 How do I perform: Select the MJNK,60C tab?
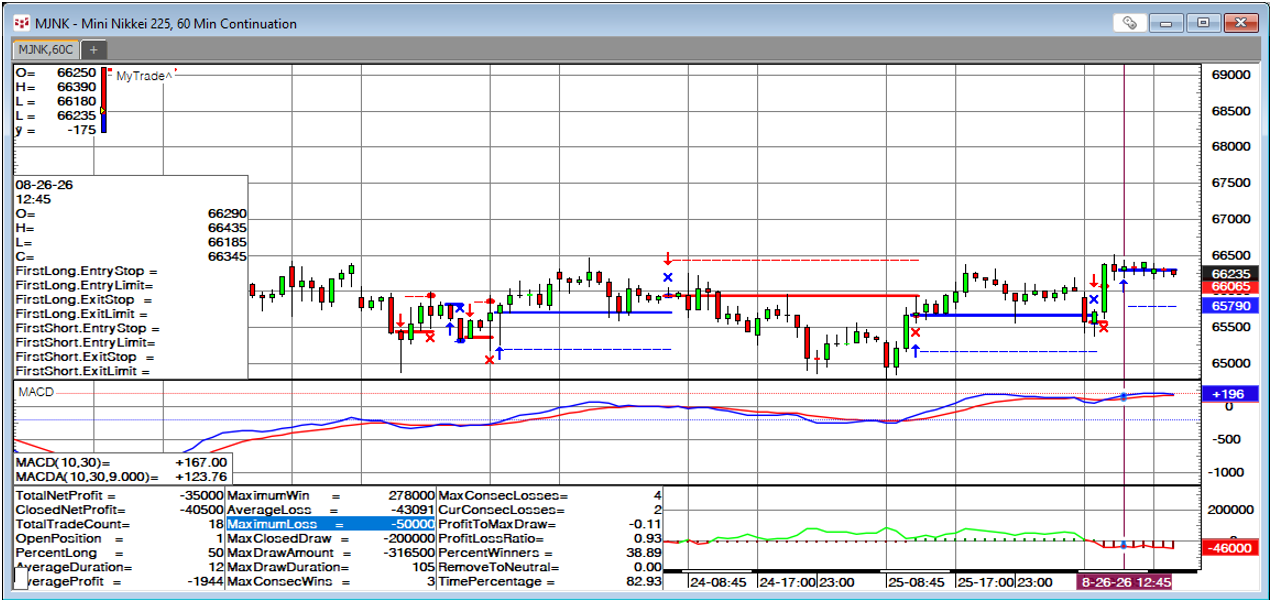tap(47, 49)
